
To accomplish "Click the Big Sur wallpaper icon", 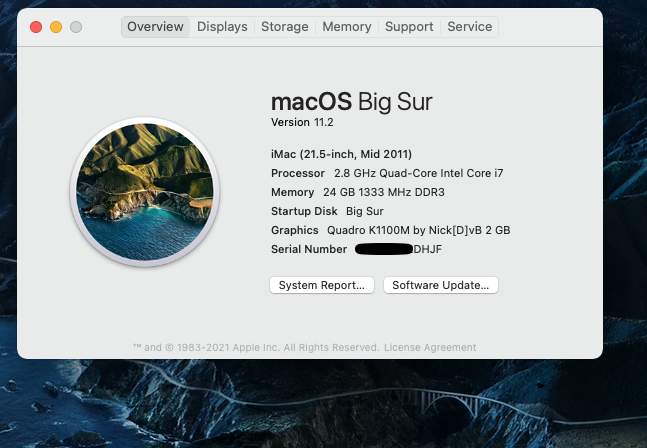I will [x=145, y=192].
